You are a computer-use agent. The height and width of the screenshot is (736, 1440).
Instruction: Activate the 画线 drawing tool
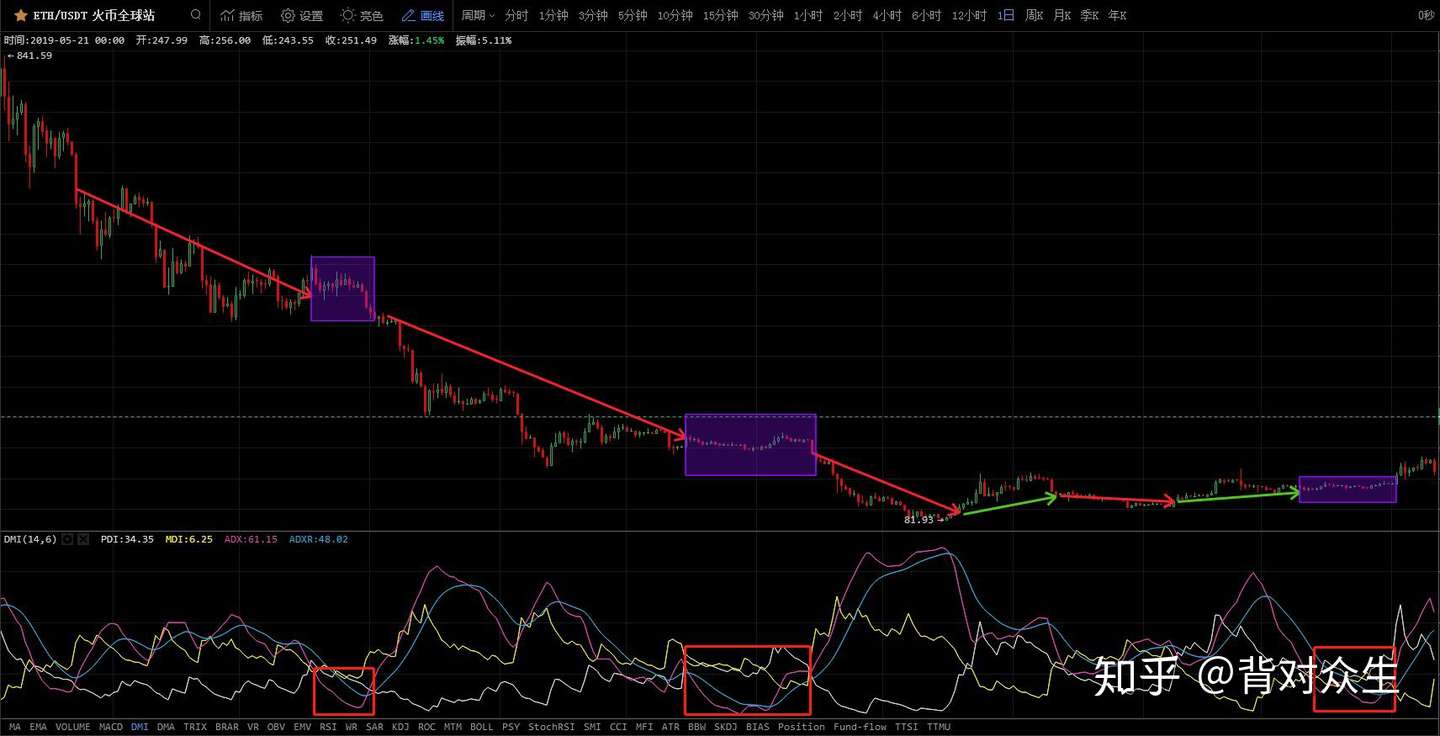[422, 16]
